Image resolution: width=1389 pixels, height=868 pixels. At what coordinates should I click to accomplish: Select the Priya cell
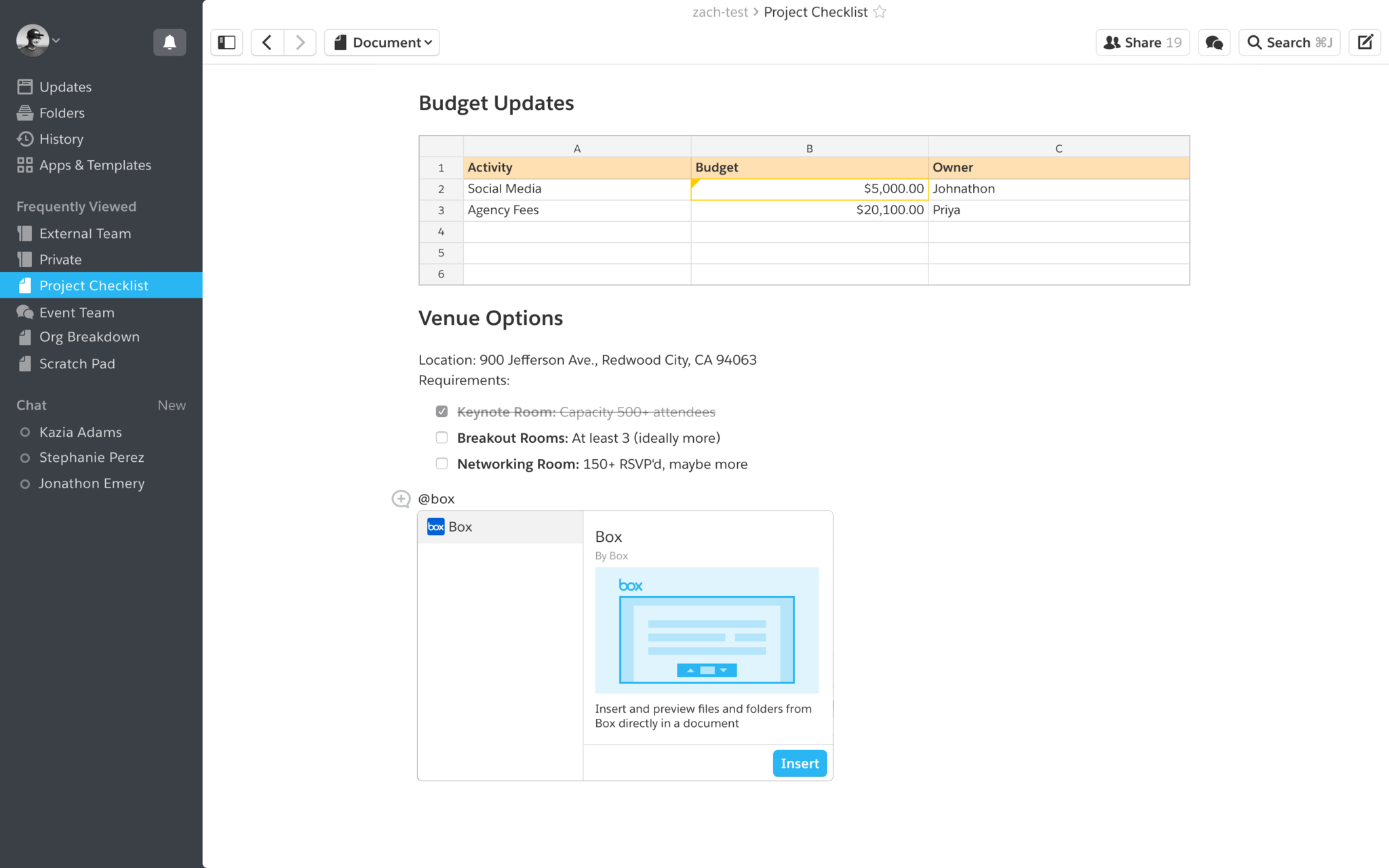1059,210
